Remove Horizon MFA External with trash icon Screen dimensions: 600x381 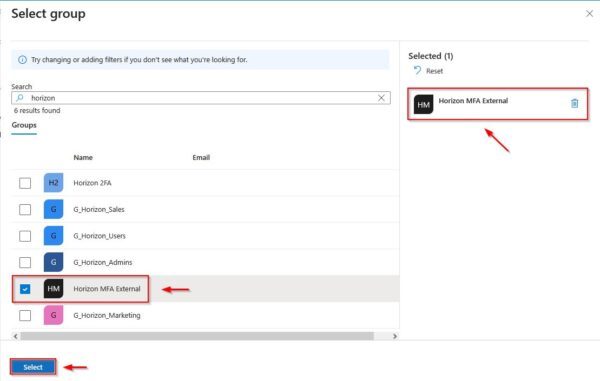click(x=574, y=103)
